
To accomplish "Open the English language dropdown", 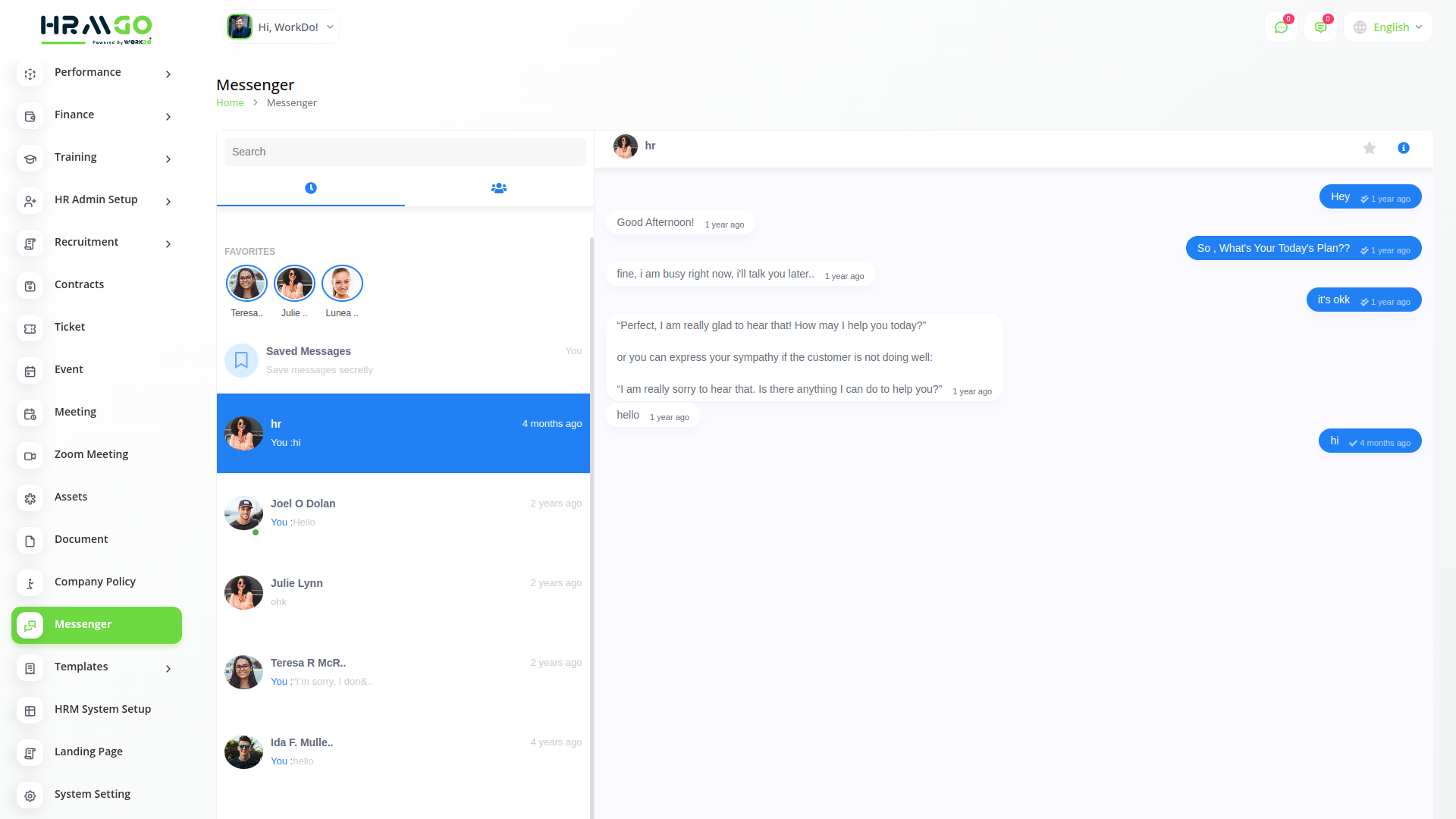I will [1388, 27].
